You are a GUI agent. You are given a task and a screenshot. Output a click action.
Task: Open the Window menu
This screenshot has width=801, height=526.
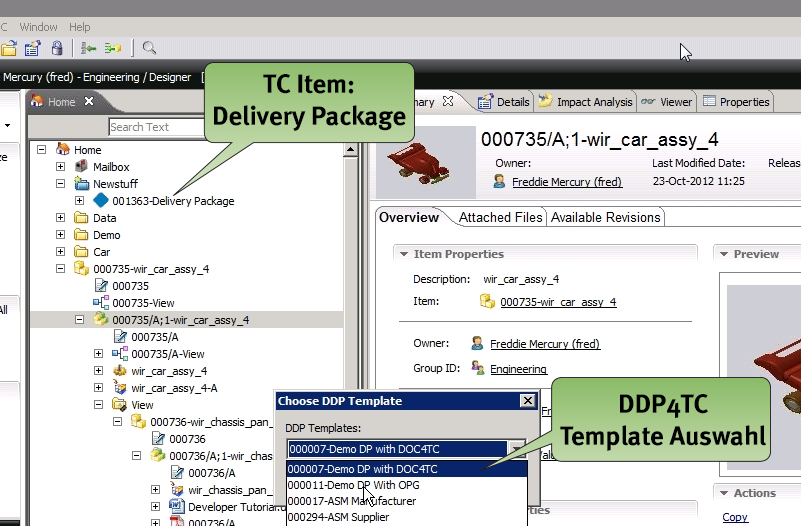[x=38, y=27]
